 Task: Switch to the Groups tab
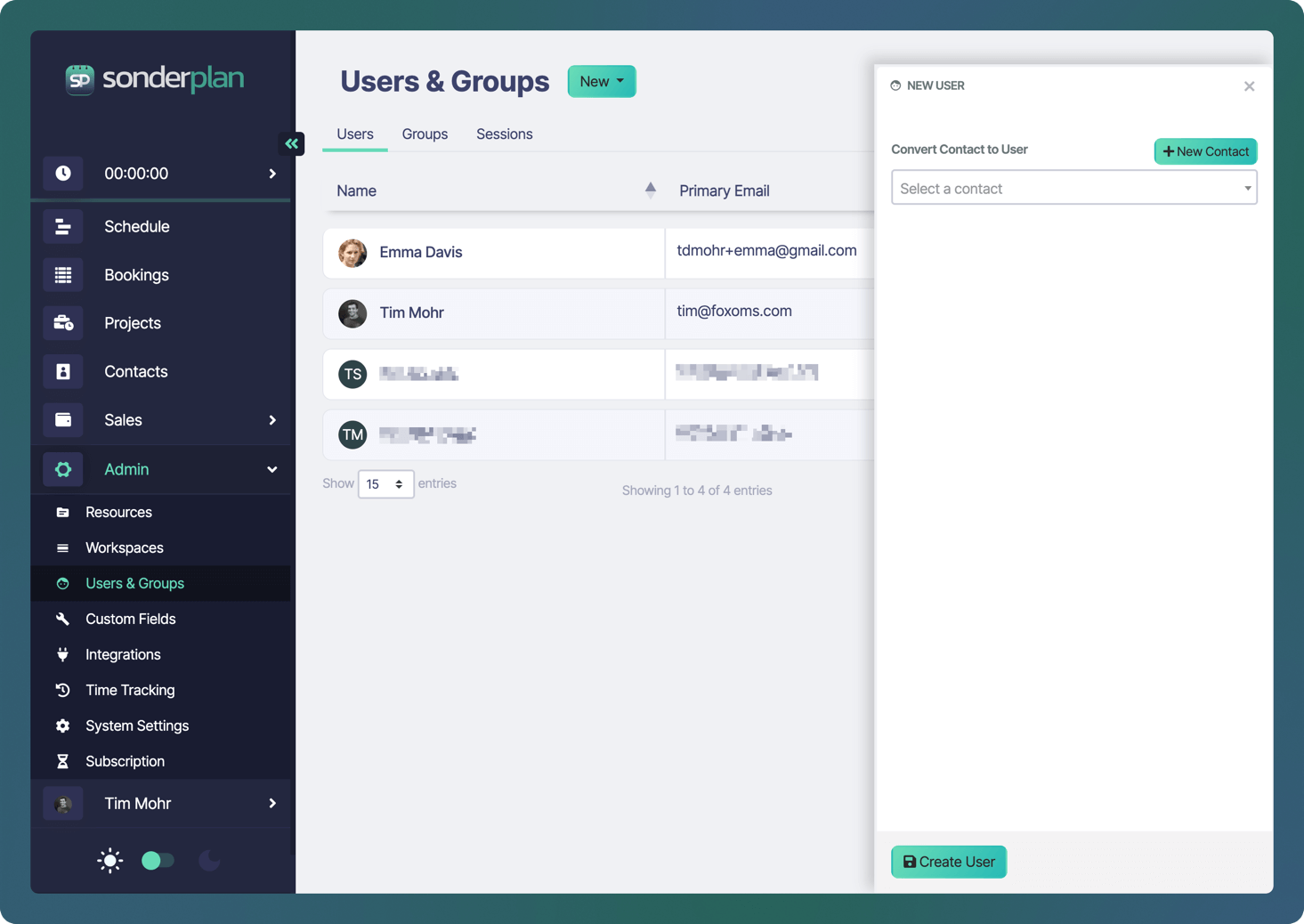424,134
